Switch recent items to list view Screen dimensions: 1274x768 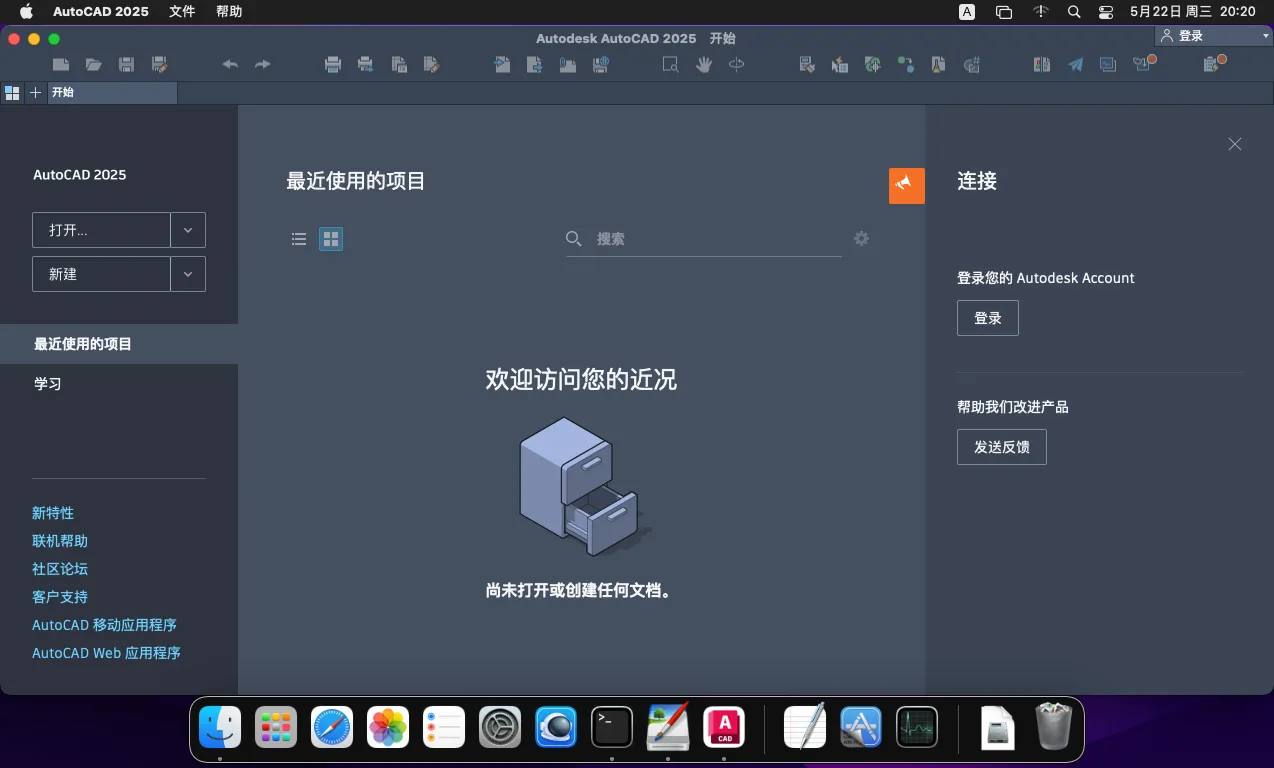(298, 239)
